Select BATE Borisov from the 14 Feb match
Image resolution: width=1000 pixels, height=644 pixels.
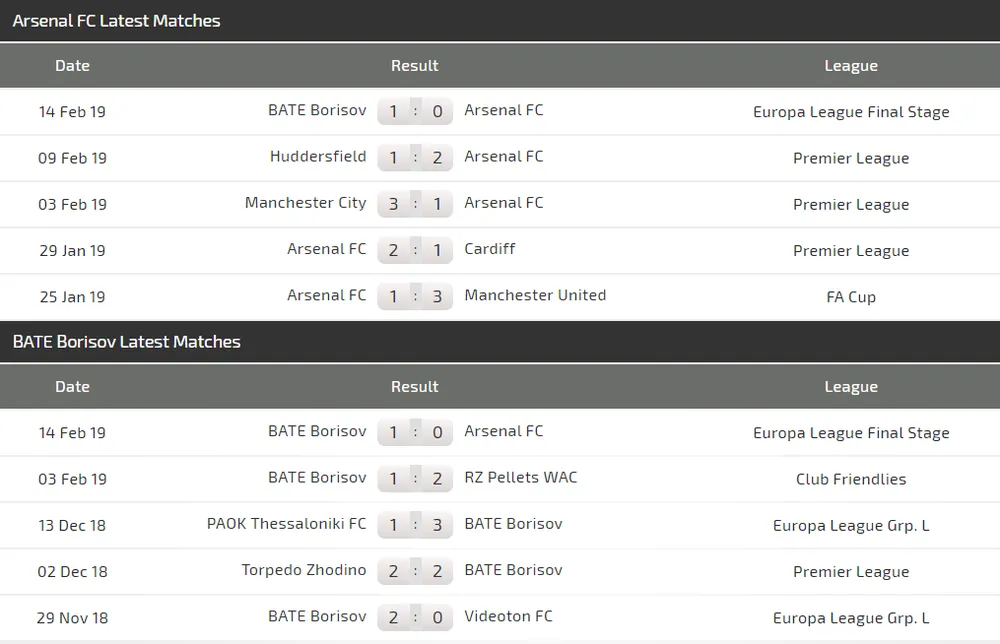(x=318, y=110)
